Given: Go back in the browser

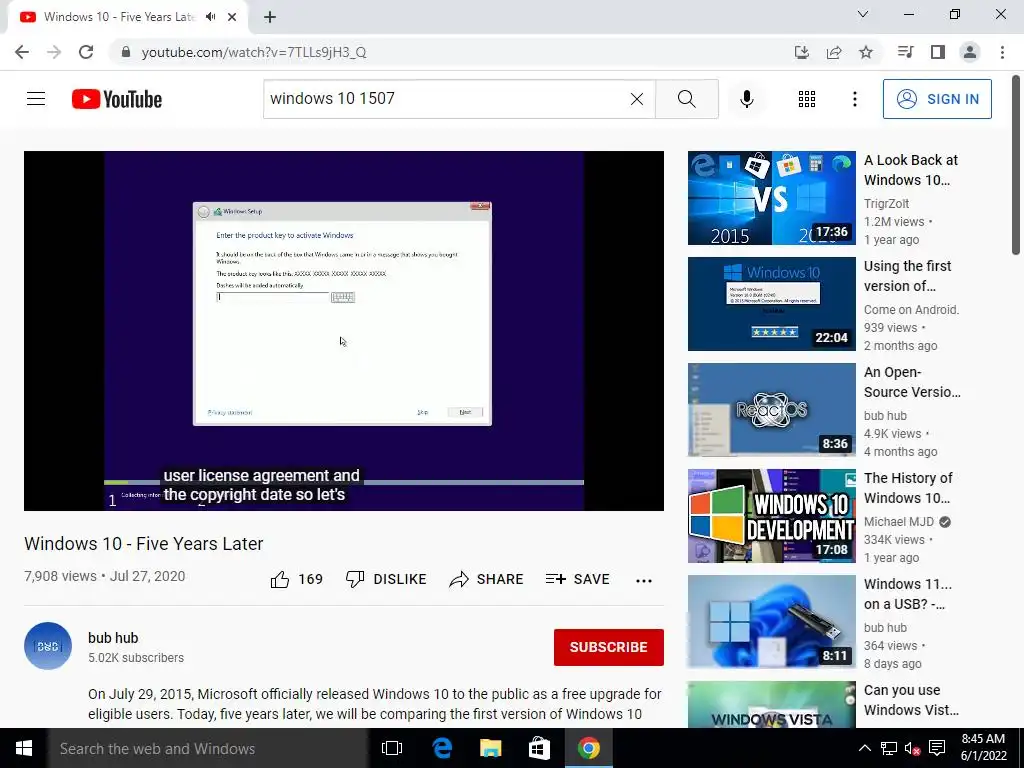Looking at the screenshot, I should coord(22,52).
